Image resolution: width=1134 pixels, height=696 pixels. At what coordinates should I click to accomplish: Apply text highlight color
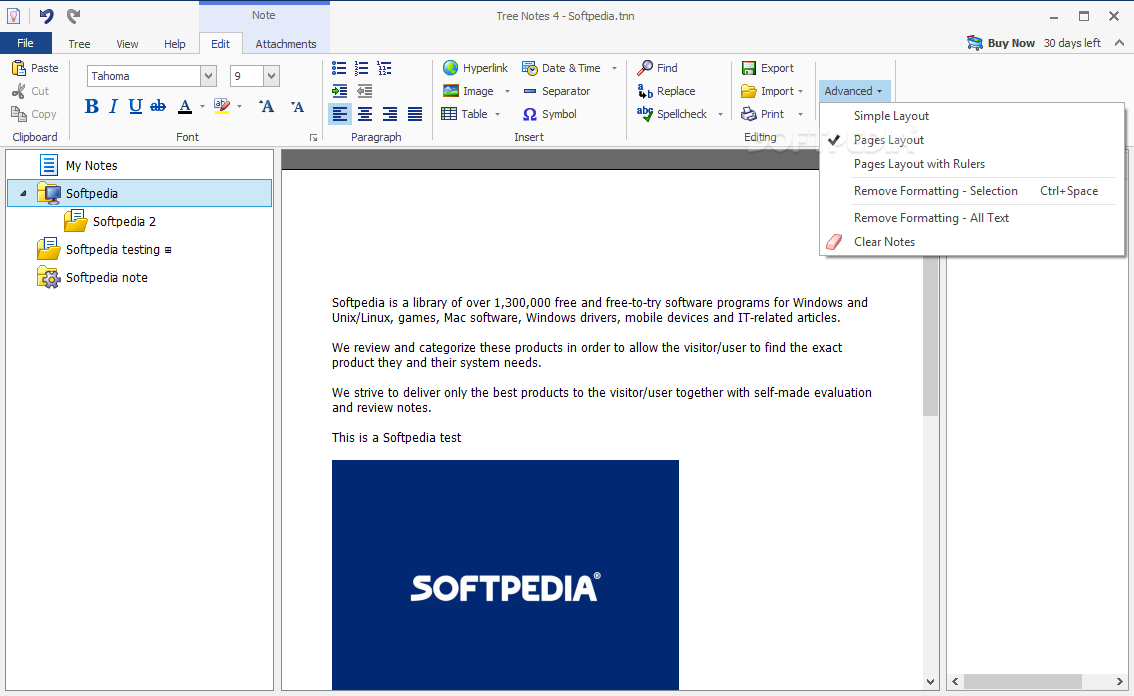222,106
